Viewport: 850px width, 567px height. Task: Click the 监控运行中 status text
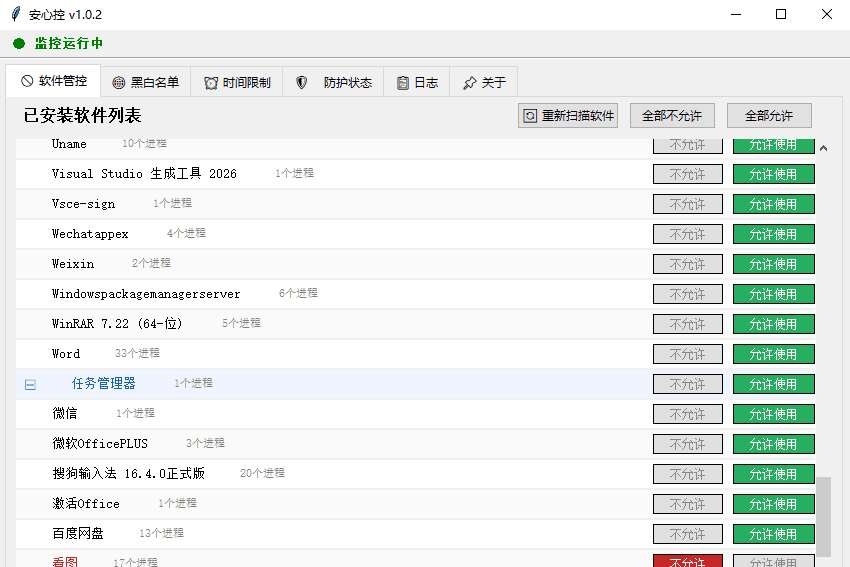(x=69, y=43)
